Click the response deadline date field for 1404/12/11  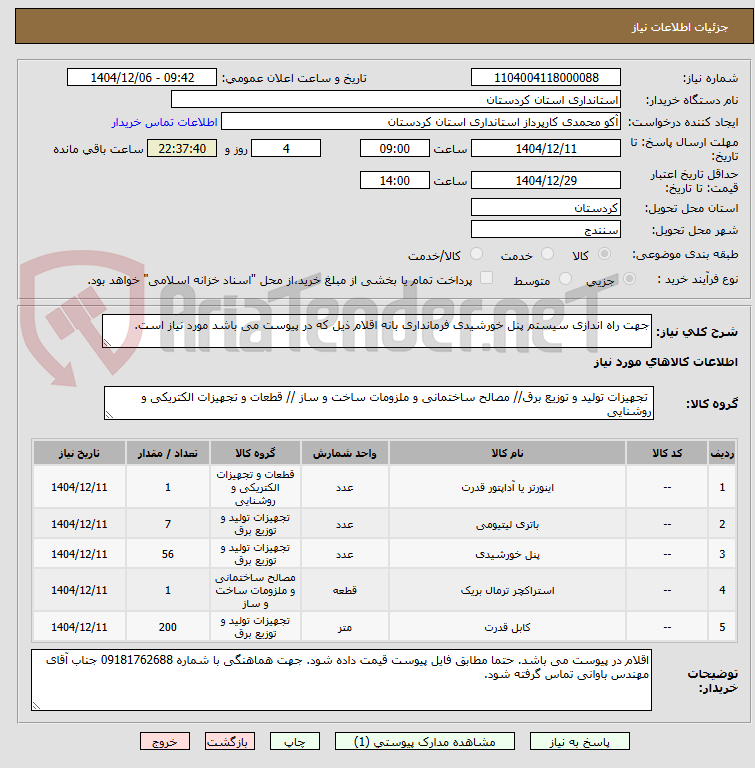click(546, 148)
